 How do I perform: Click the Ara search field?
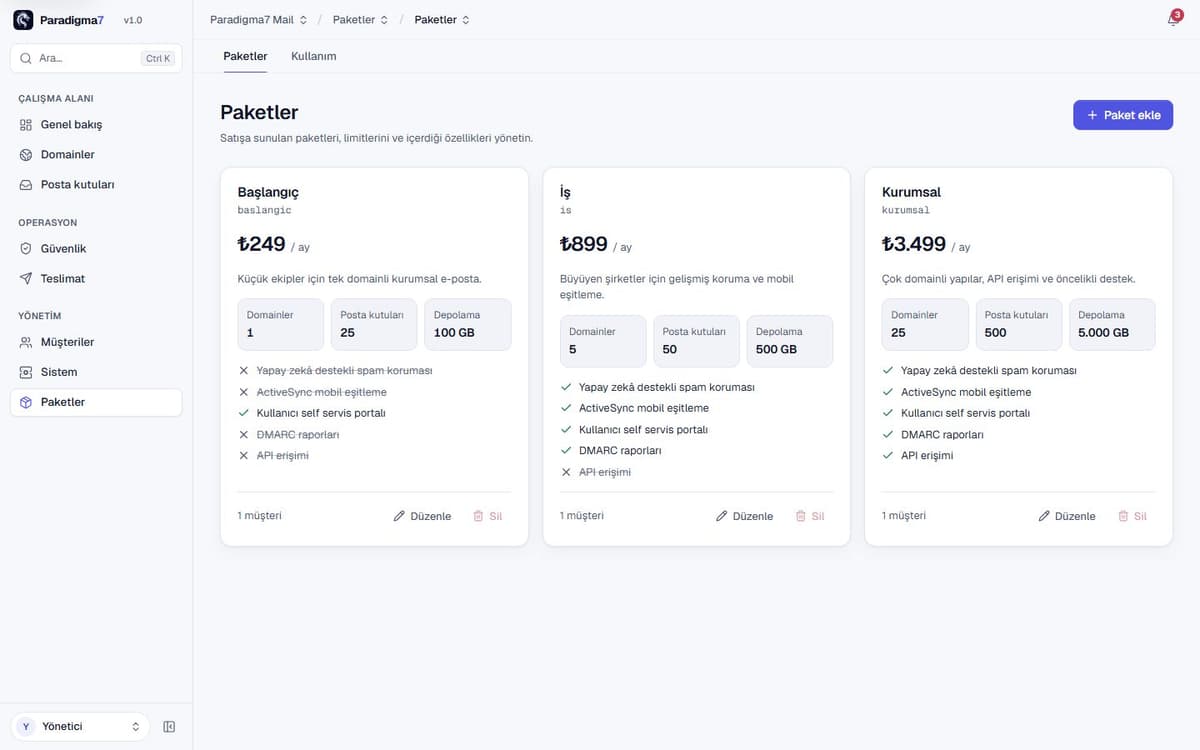(96, 59)
